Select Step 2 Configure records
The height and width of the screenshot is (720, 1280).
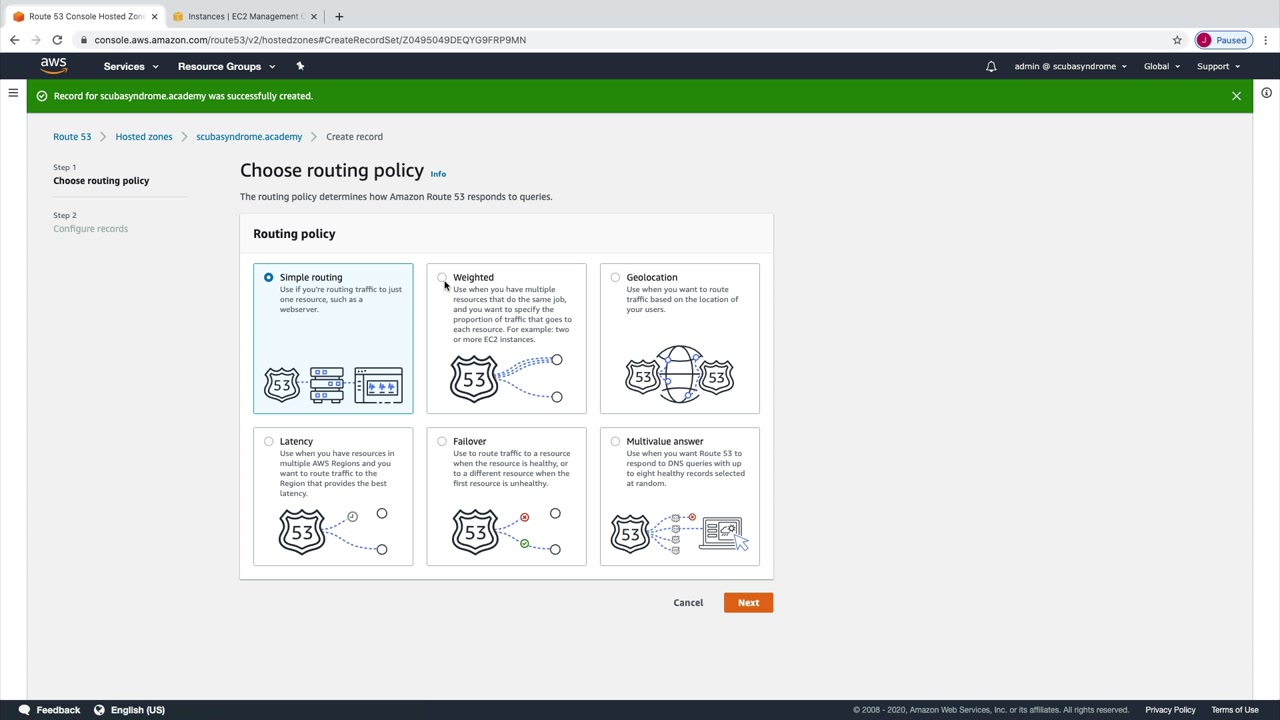pos(90,229)
